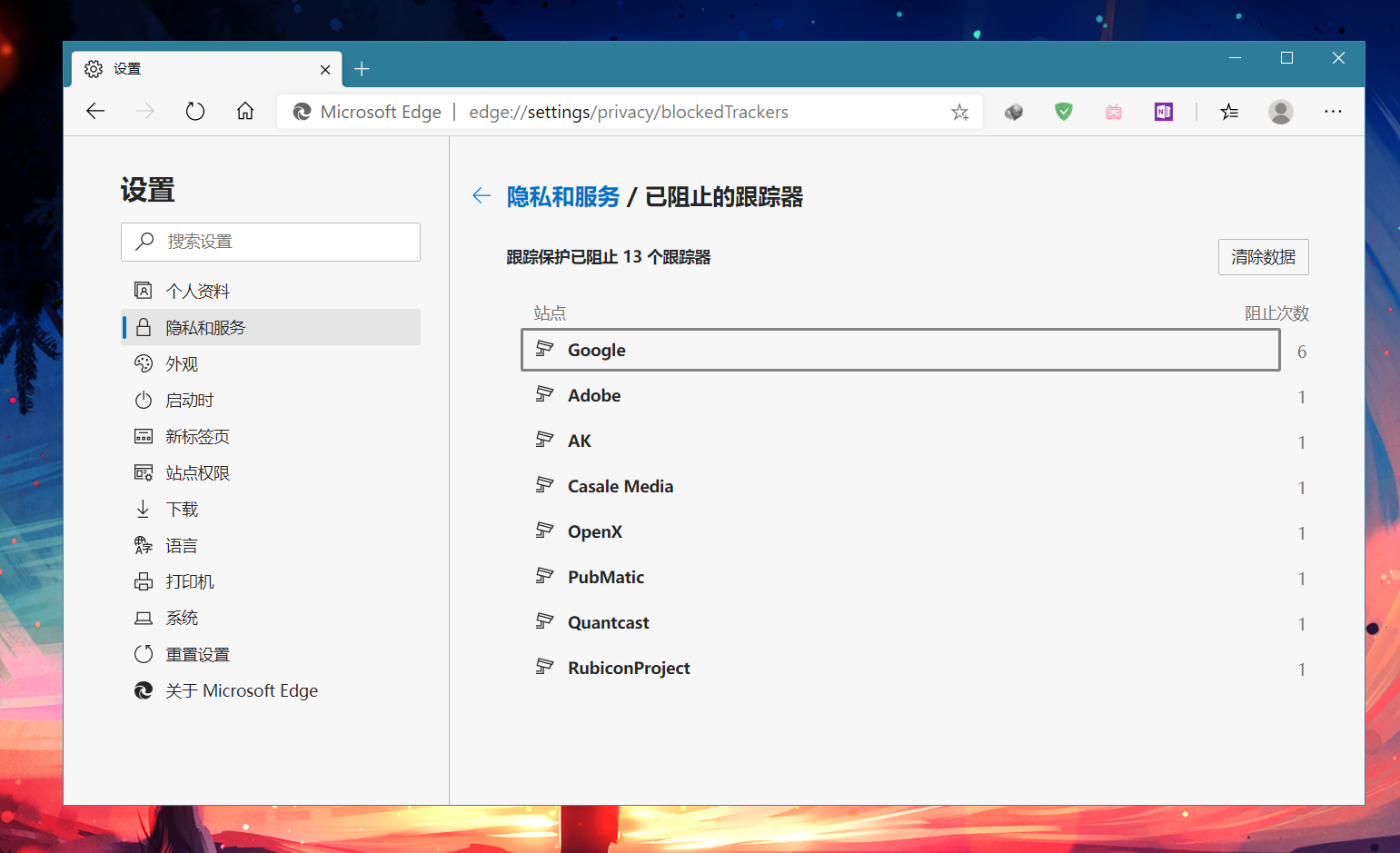Click the block count 6 for Google
Image resolution: width=1400 pixels, height=853 pixels.
[1302, 352]
